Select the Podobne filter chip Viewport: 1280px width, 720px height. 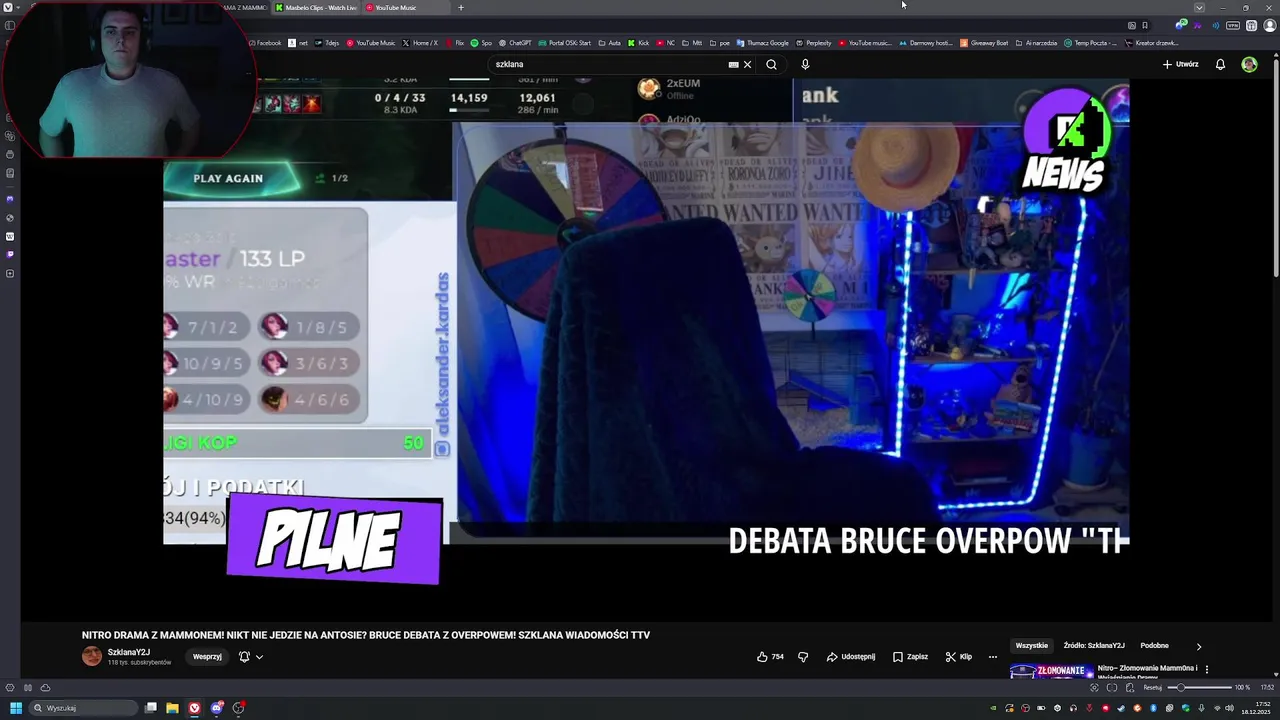point(1154,646)
